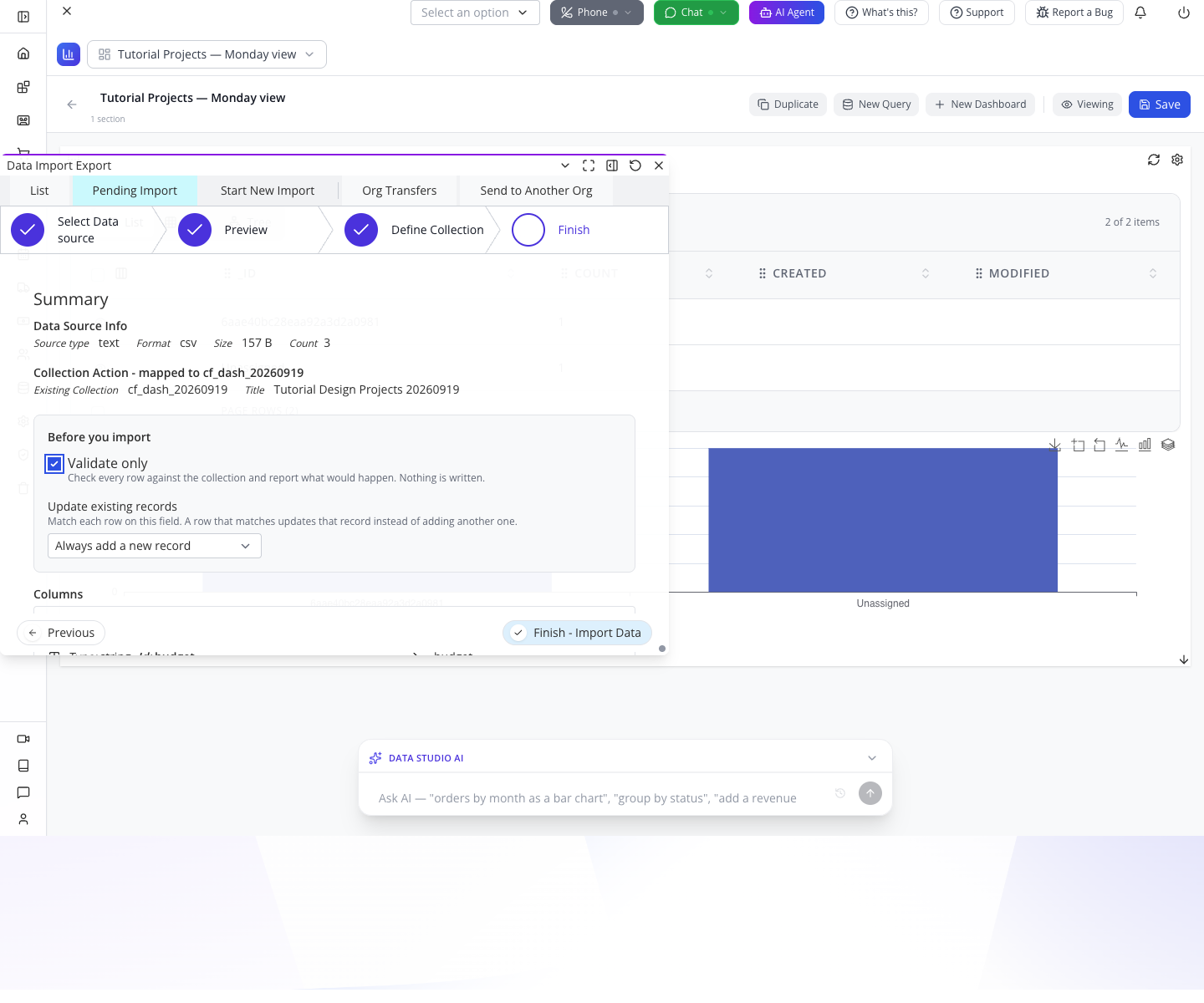The height and width of the screenshot is (1003, 1204).
Task: Open the Home icon in sidebar
Action: pyautogui.click(x=23, y=53)
